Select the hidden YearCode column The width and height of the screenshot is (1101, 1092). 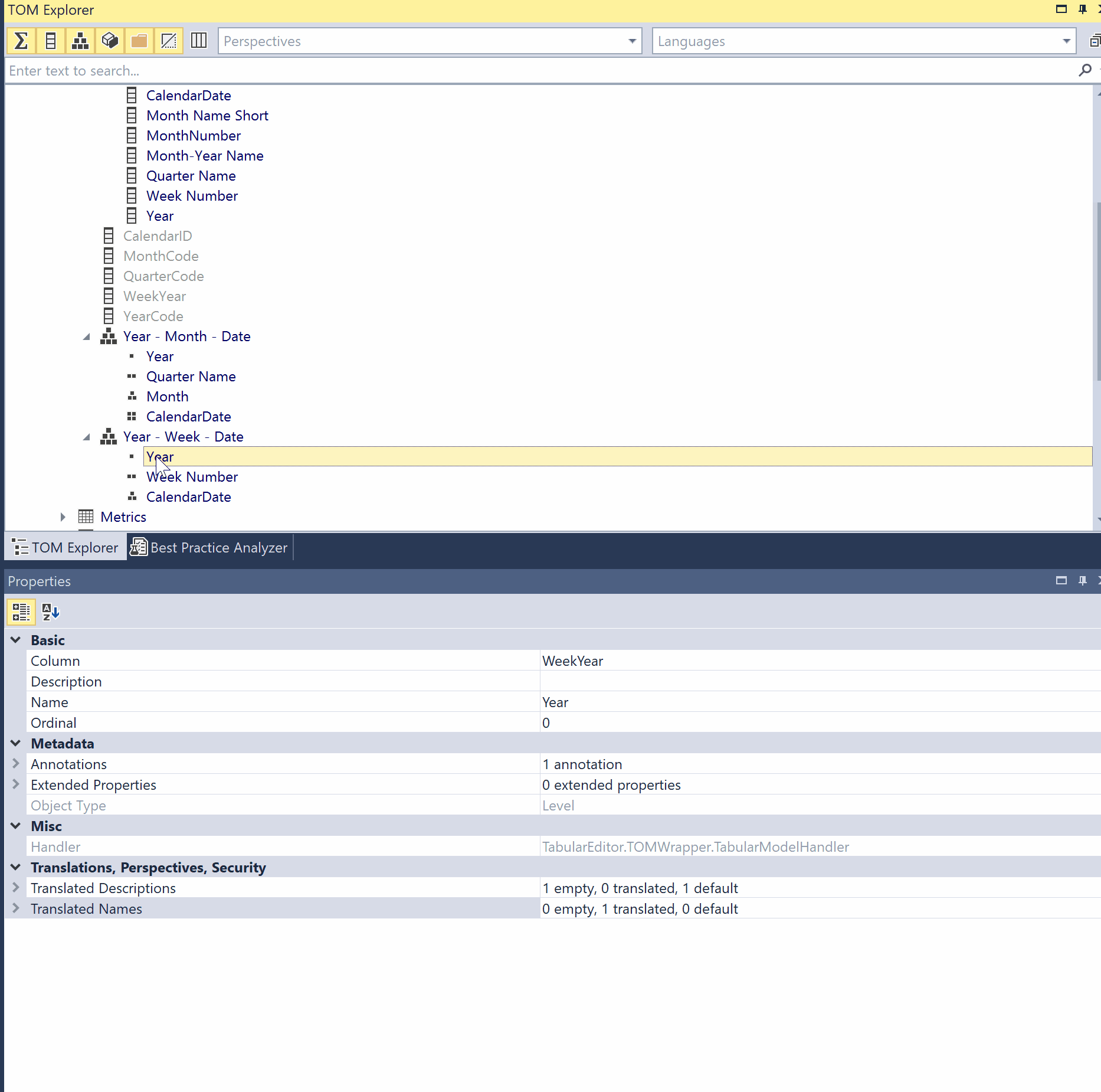(153, 316)
